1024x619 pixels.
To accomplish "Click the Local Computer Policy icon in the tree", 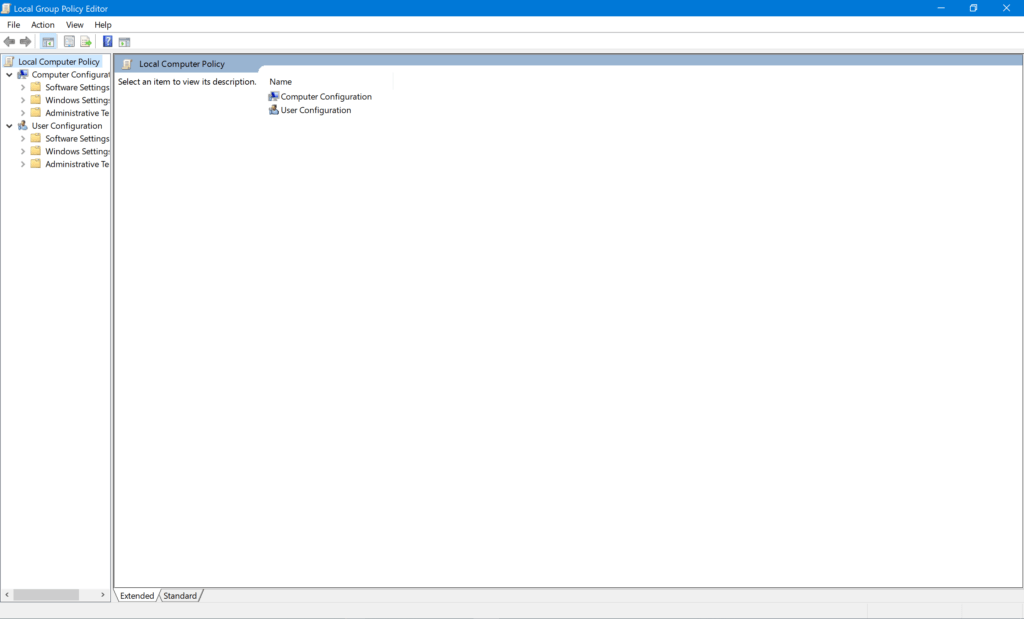I will coord(8,61).
